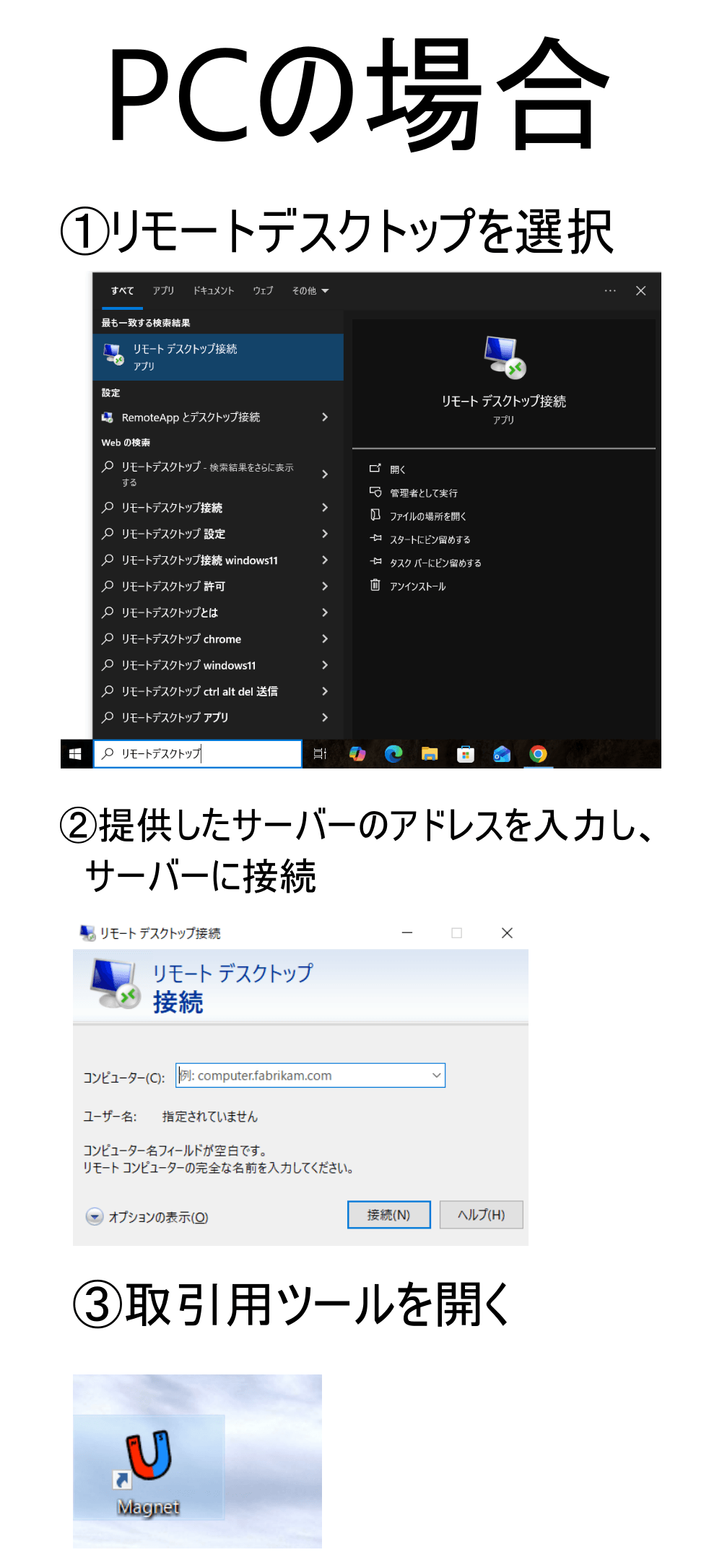Expand オプションの表示(O)
The image size is (722, 1568).
(x=147, y=1217)
